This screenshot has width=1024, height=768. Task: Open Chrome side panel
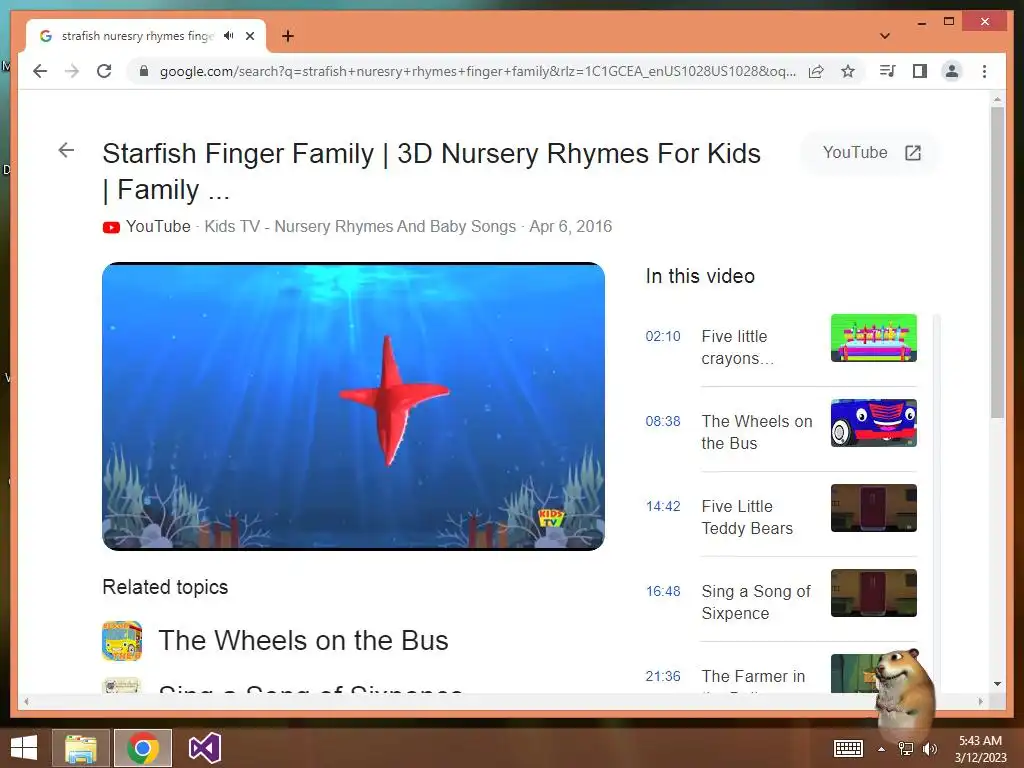click(x=920, y=71)
